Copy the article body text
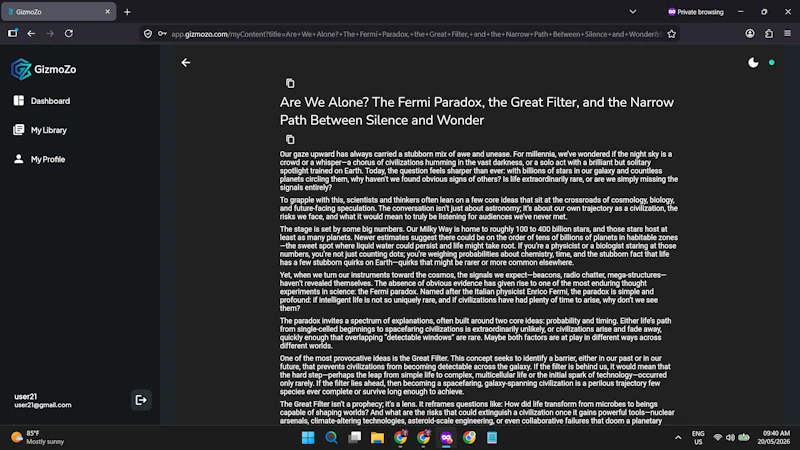Viewport: 800px width, 450px height. [290, 139]
